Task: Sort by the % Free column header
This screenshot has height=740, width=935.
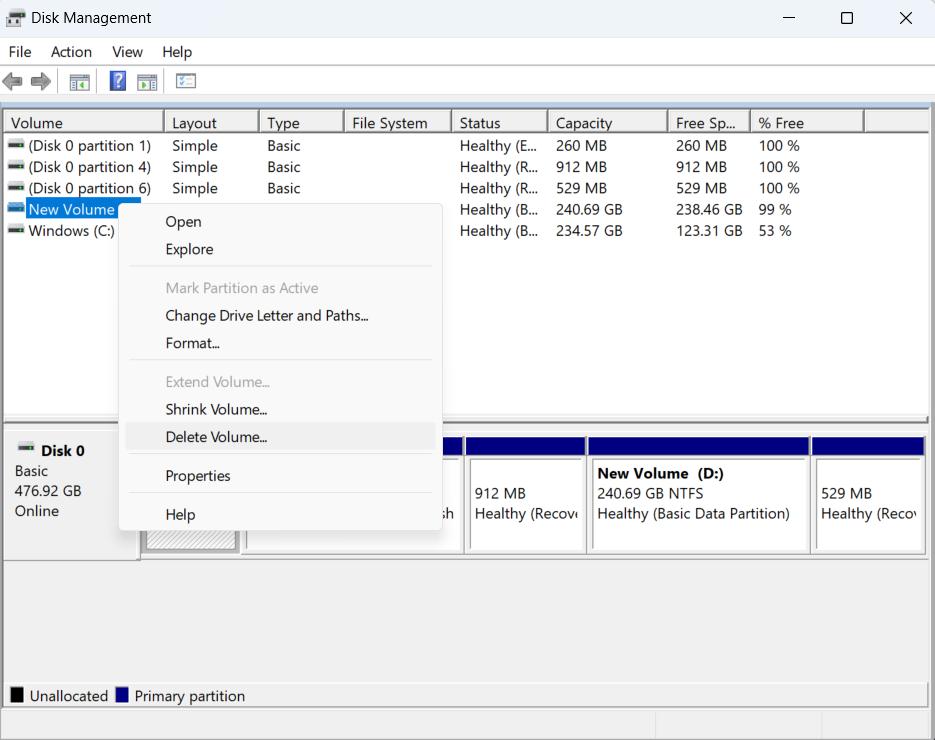Action: [807, 123]
